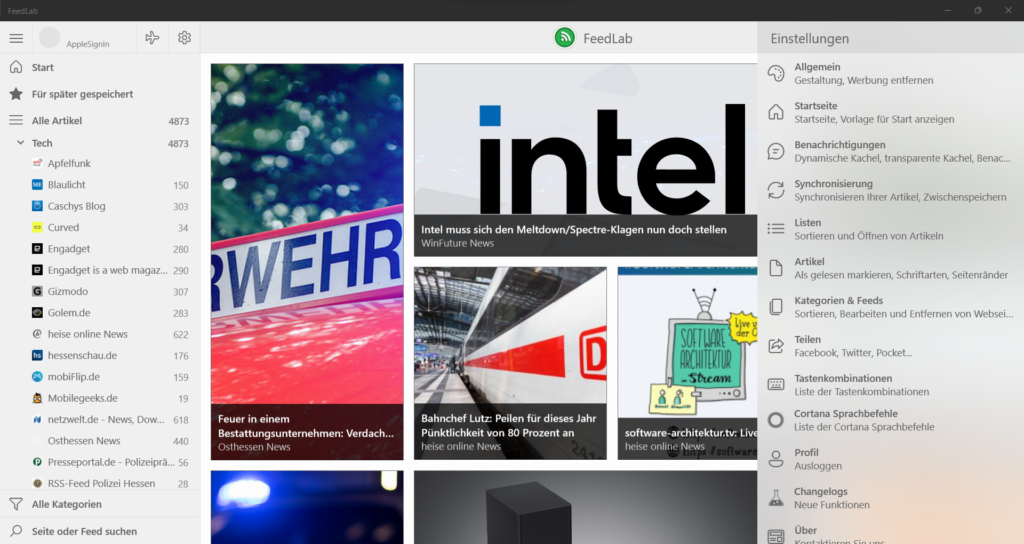The width and height of the screenshot is (1024, 544).
Task: Open Profil Ausloggen settings entry
Action: [891, 459]
